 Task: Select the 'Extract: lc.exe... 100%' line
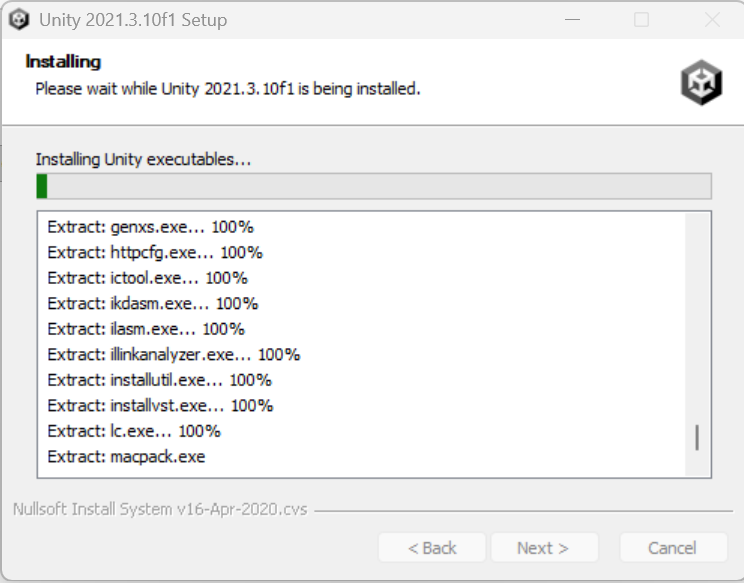click(134, 432)
